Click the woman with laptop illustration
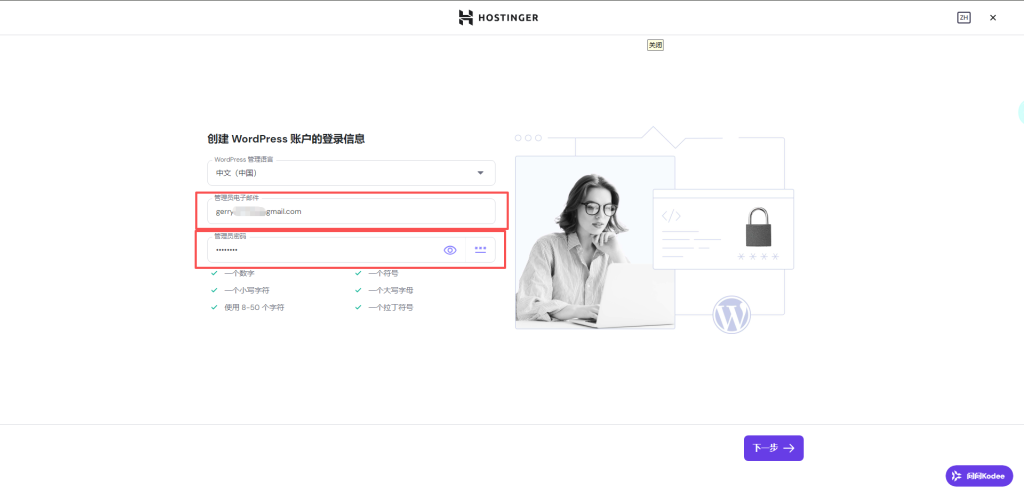This screenshot has width=1024, height=493. coord(594,242)
